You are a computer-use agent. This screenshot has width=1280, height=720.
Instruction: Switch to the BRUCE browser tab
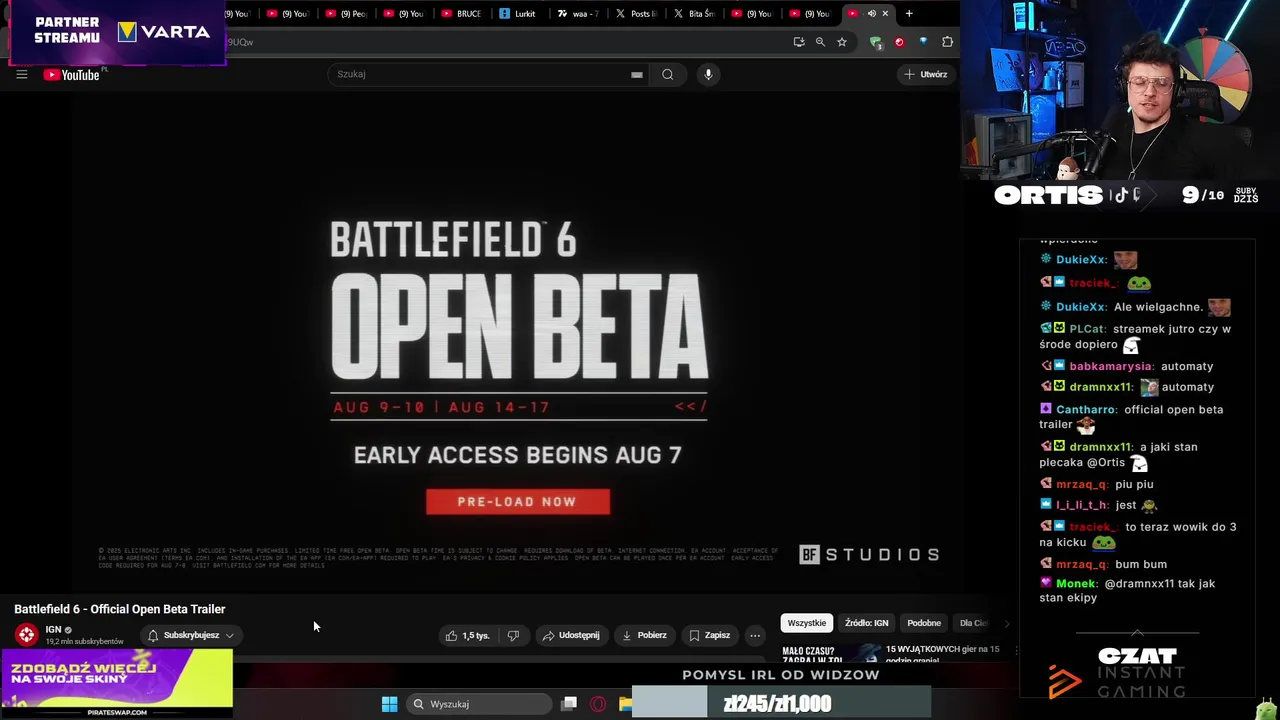tap(462, 14)
